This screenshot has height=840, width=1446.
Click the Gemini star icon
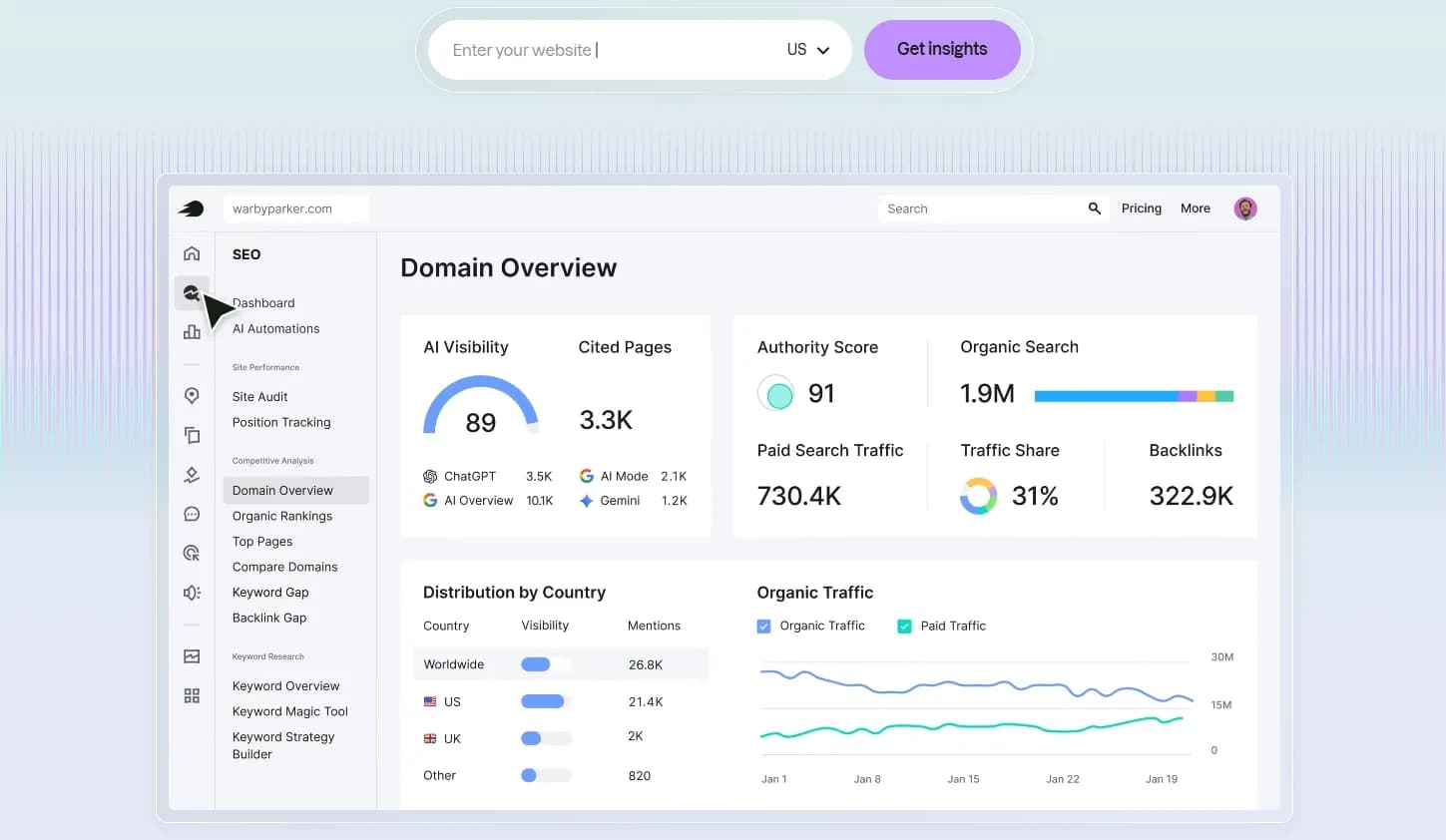587,501
